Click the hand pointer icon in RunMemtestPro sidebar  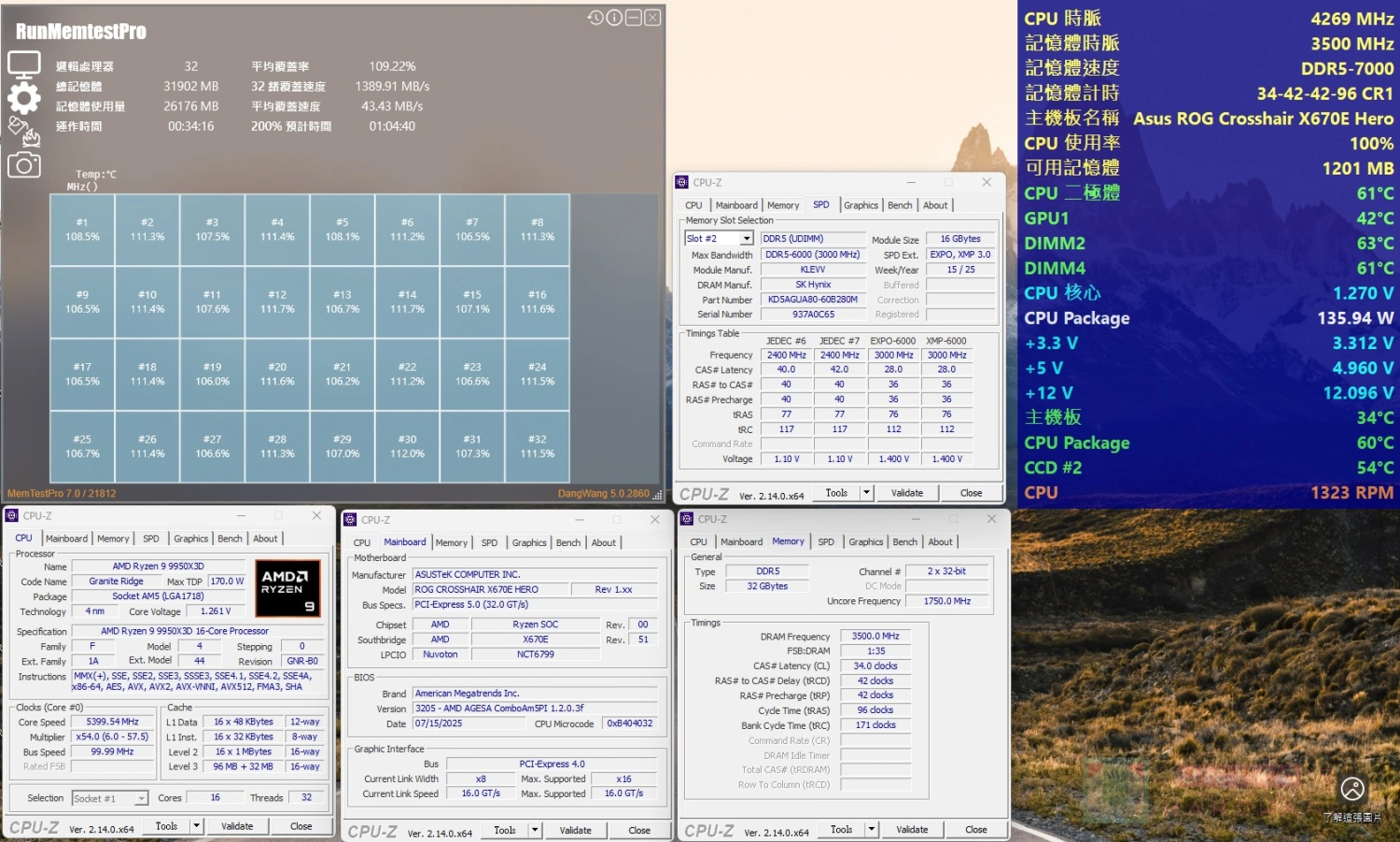tap(24, 132)
